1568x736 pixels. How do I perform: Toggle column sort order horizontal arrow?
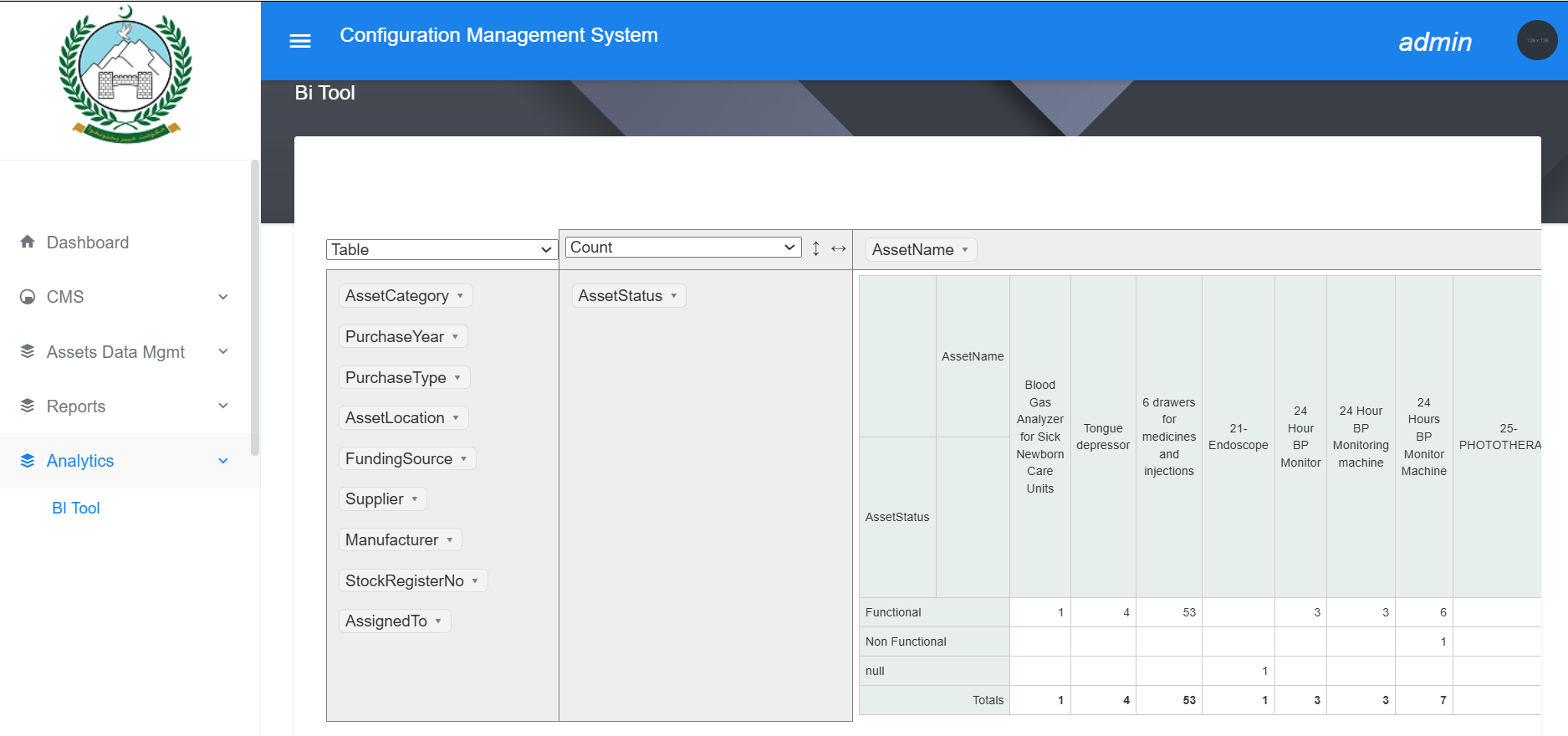(838, 248)
